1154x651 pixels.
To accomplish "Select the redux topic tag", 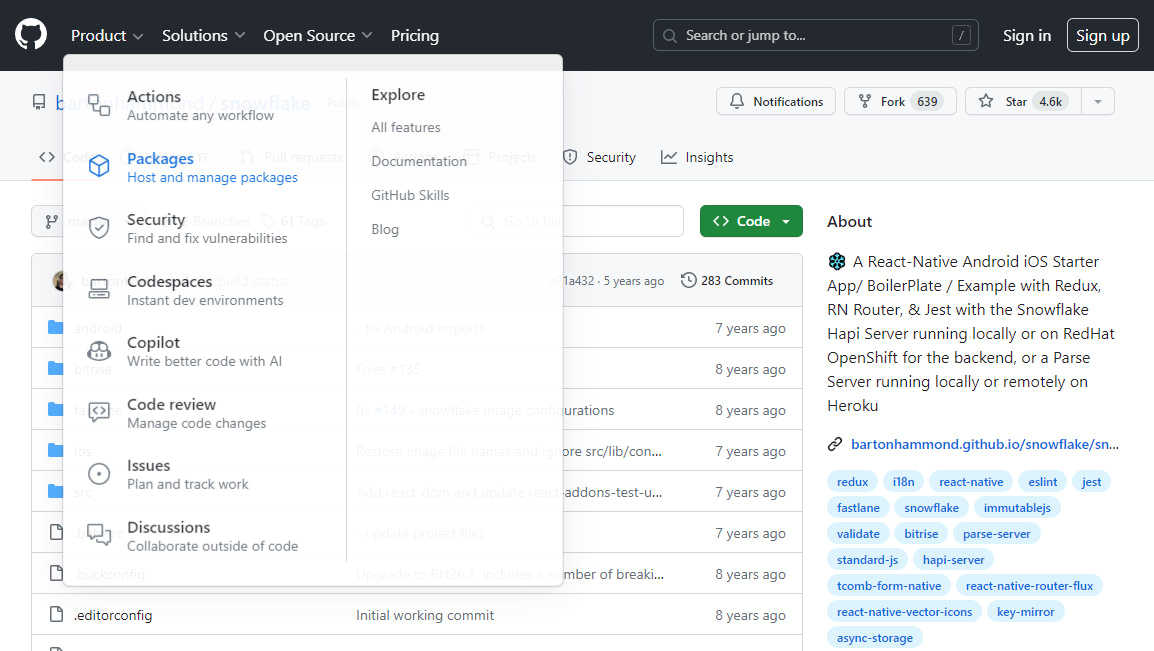I will click(852, 481).
